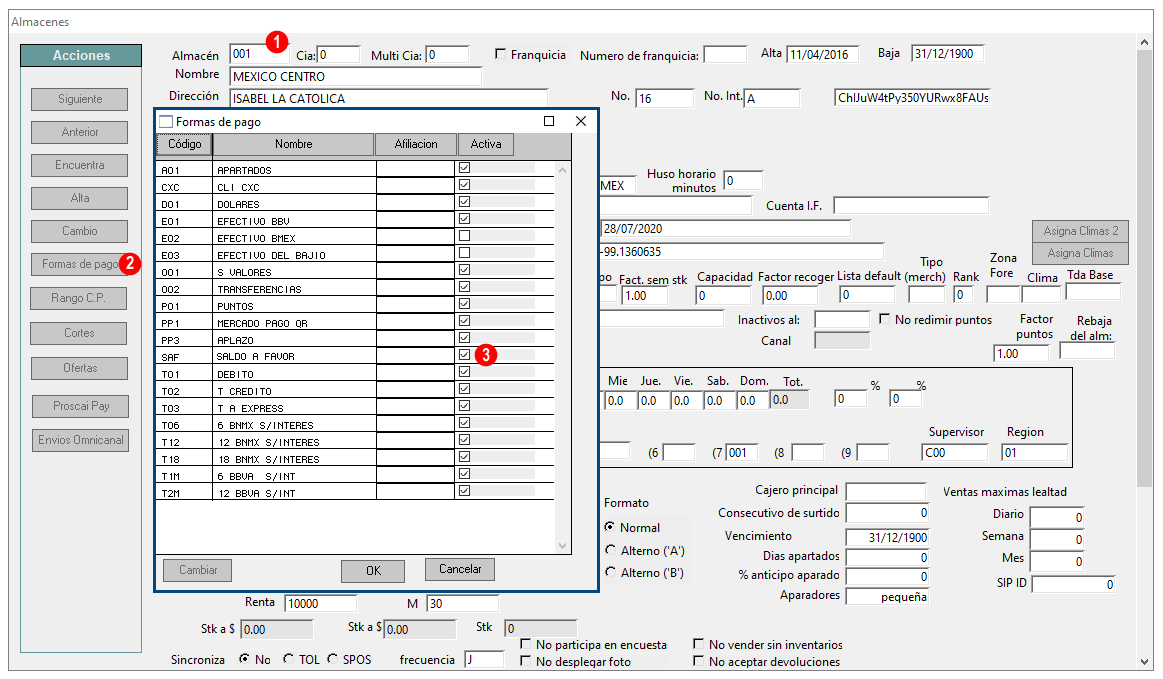Confirm with OK in Formas de pago
Image resolution: width=1163 pixels, height=679 pixels.
pyautogui.click(x=373, y=571)
